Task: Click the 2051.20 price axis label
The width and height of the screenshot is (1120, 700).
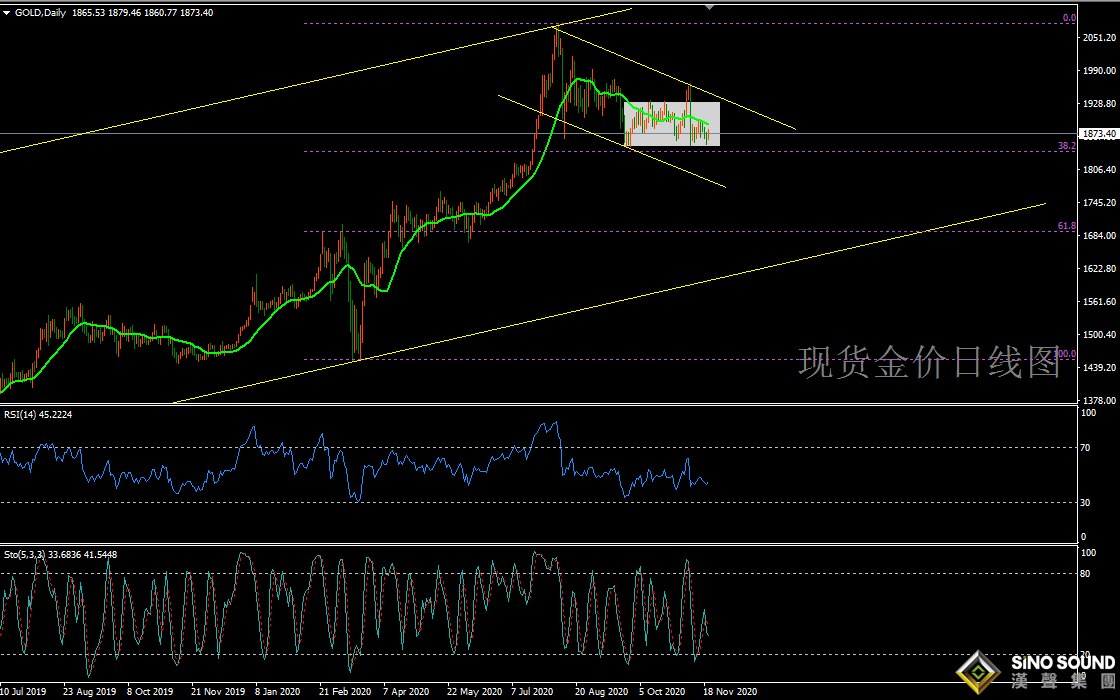Action: click(x=1099, y=38)
